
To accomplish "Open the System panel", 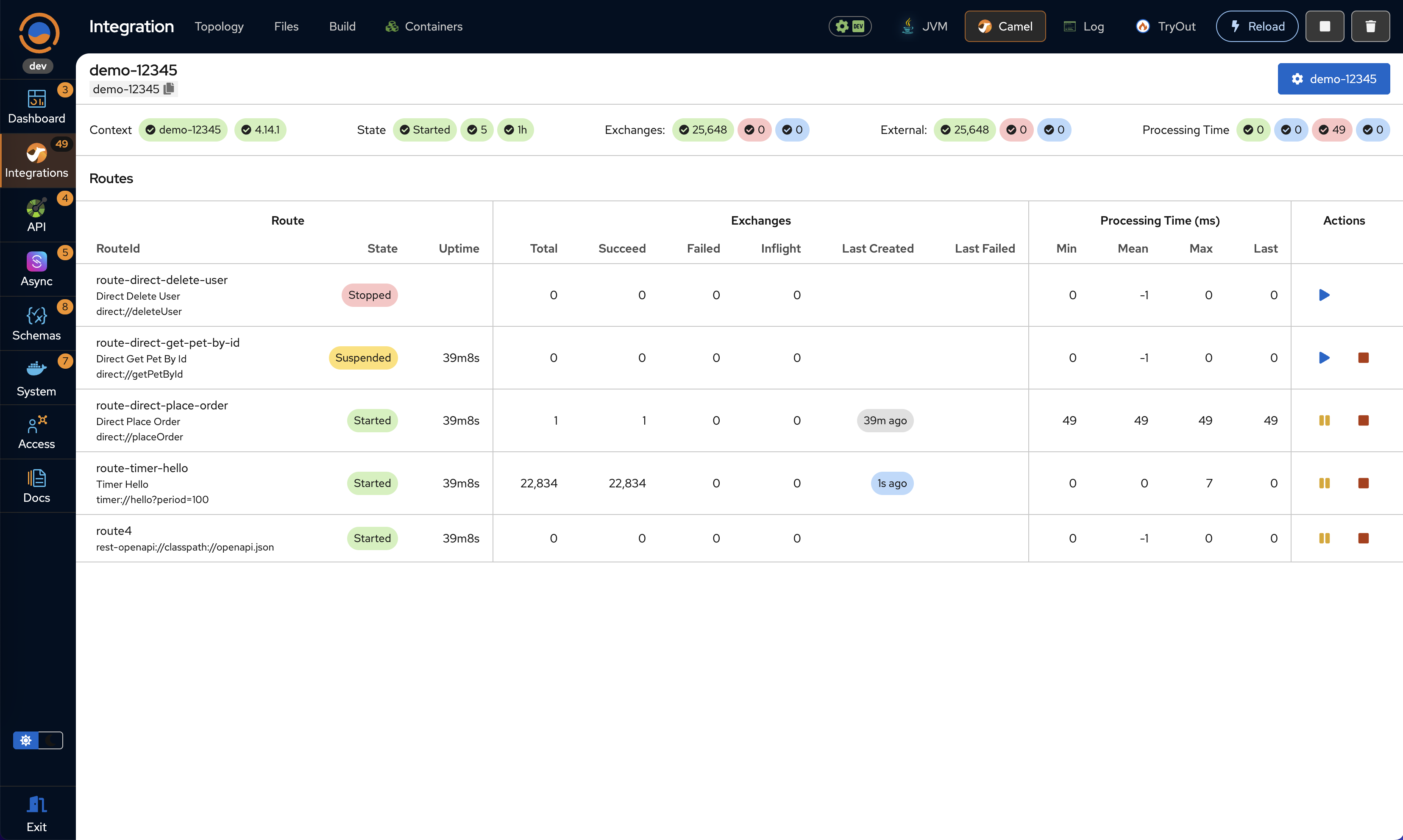I will 37,377.
